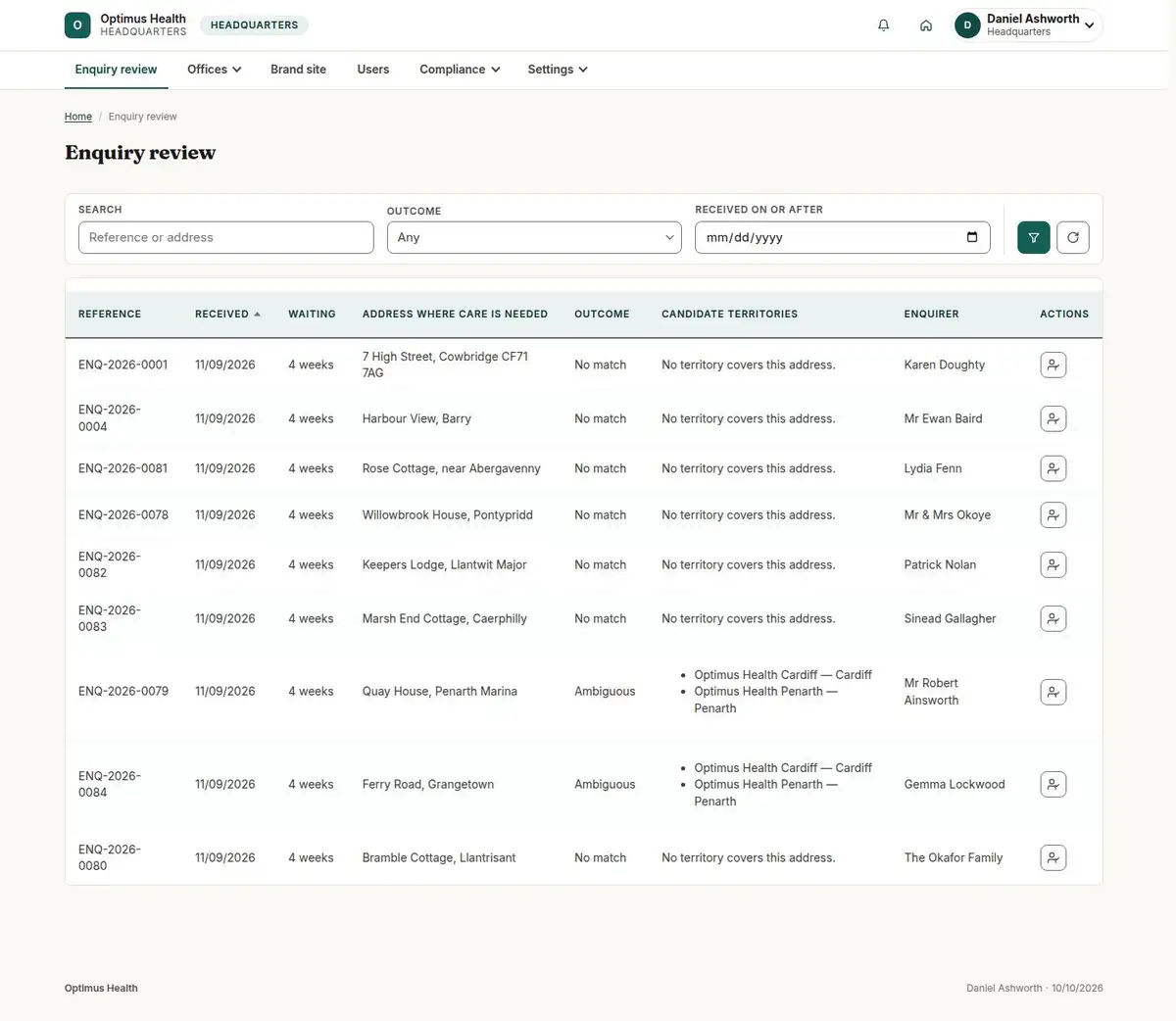Click action icon for Lydia Fenn's enquiry

pos(1053,468)
